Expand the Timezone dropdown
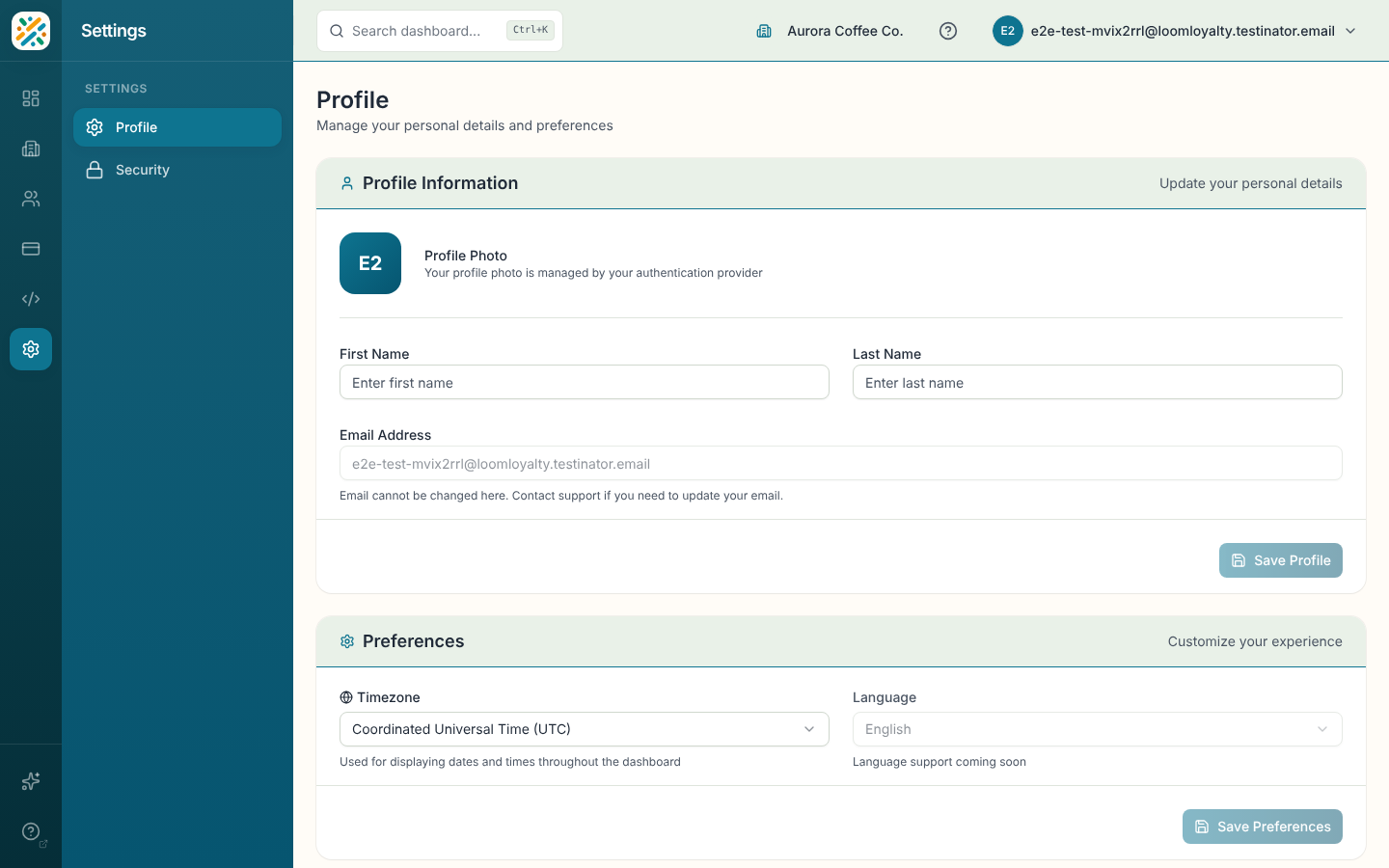Image resolution: width=1389 pixels, height=868 pixels. pos(585,729)
